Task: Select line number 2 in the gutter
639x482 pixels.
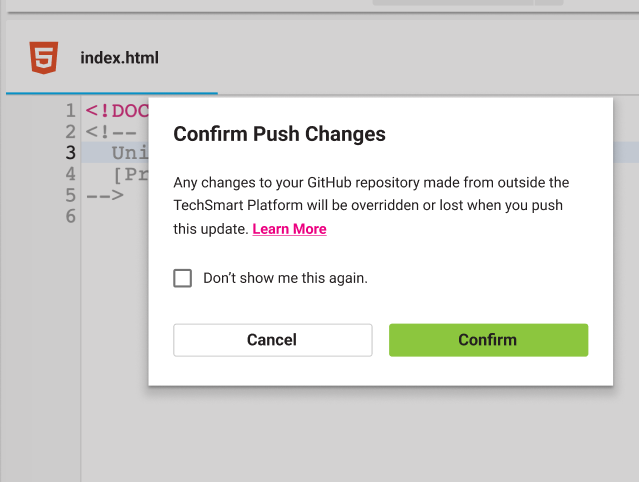Action: point(71,132)
